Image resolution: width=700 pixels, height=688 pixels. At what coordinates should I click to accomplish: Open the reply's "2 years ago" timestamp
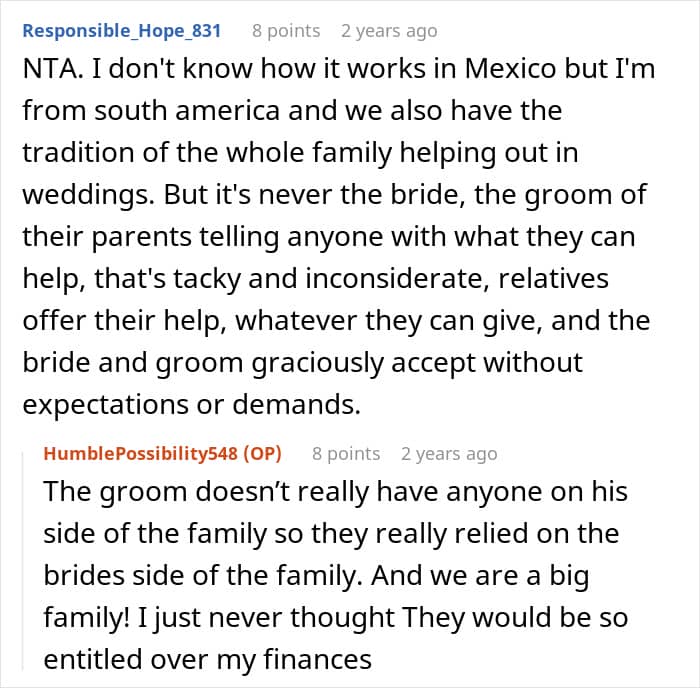[449, 453]
